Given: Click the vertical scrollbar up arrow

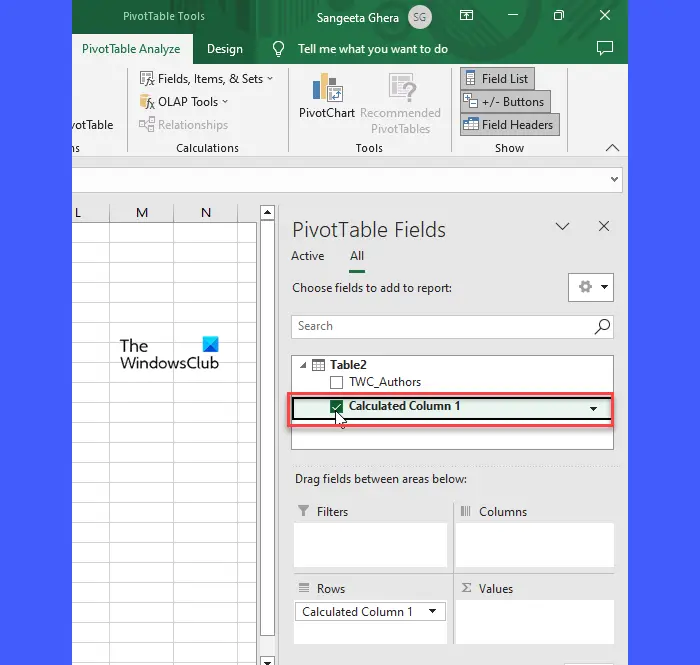Looking at the screenshot, I should pos(267,212).
